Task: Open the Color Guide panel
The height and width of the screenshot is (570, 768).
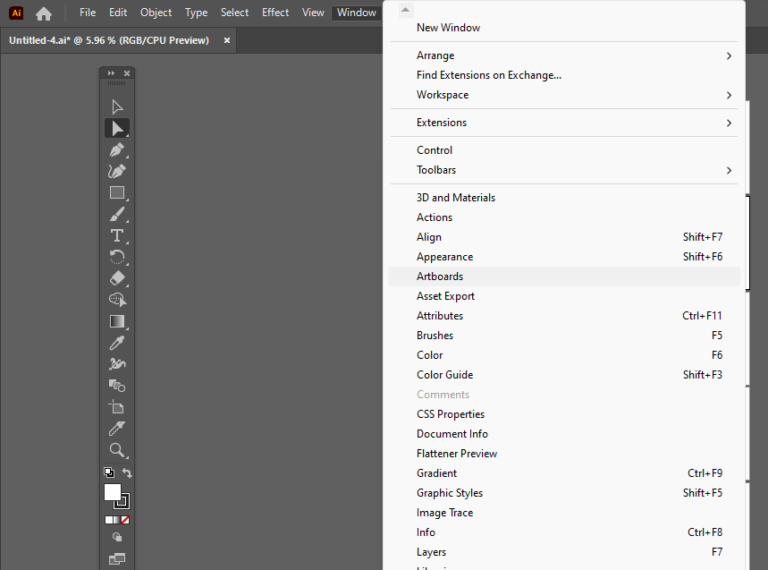Action: (x=564, y=375)
